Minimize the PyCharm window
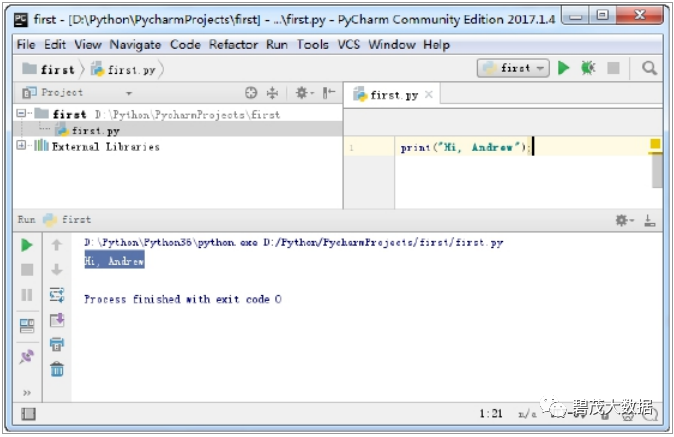This screenshot has width=674, height=437. 576,15
